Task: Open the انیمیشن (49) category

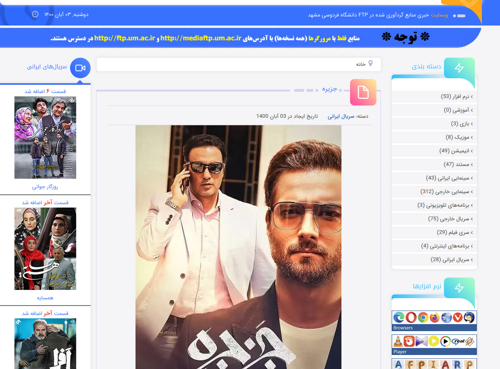Action: [434, 151]
